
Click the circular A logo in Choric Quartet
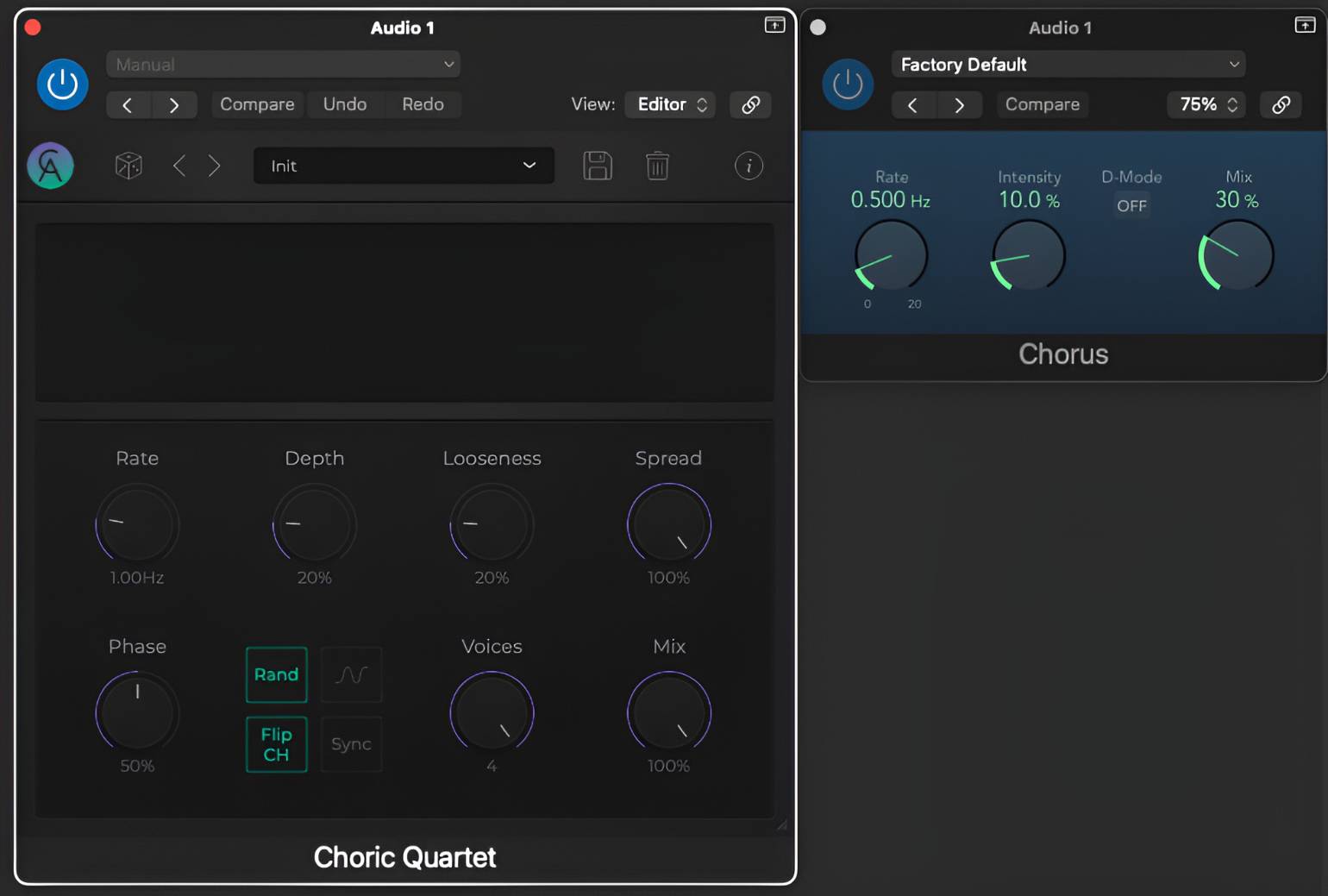(x=51, y=166)
